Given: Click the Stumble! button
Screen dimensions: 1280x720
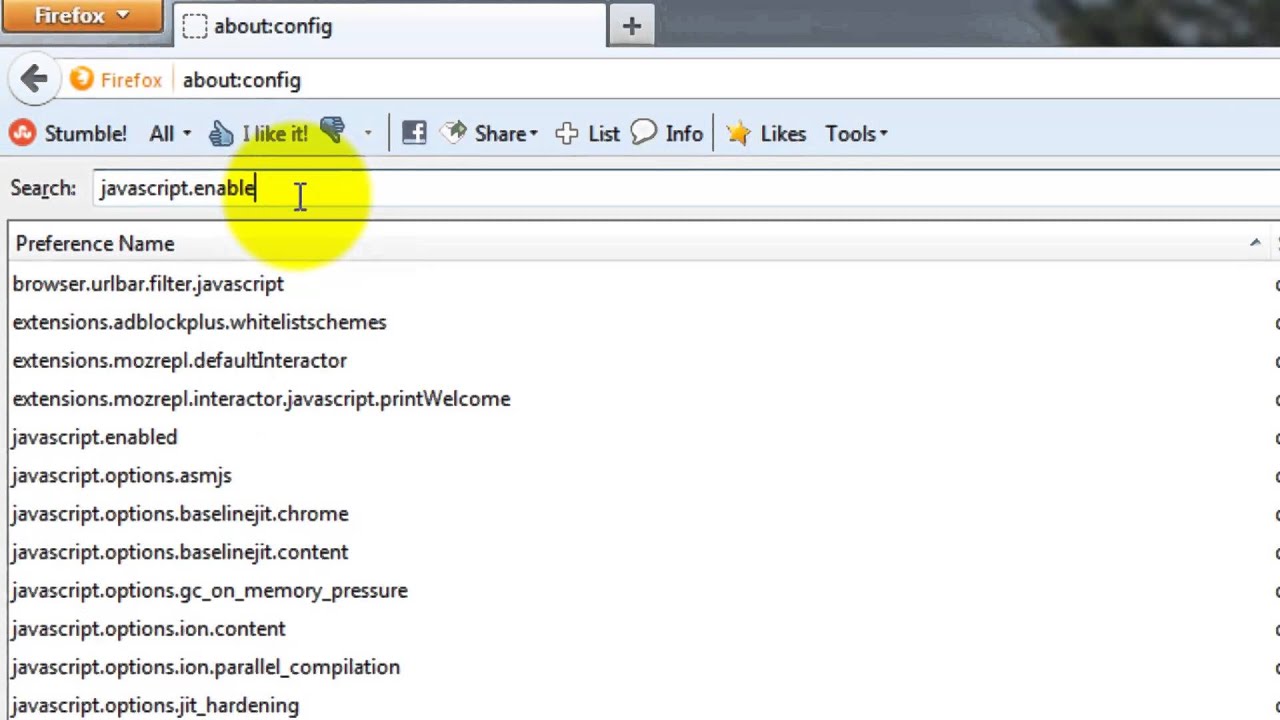Looking at the screenshot, I should click(x=69, y=133).
